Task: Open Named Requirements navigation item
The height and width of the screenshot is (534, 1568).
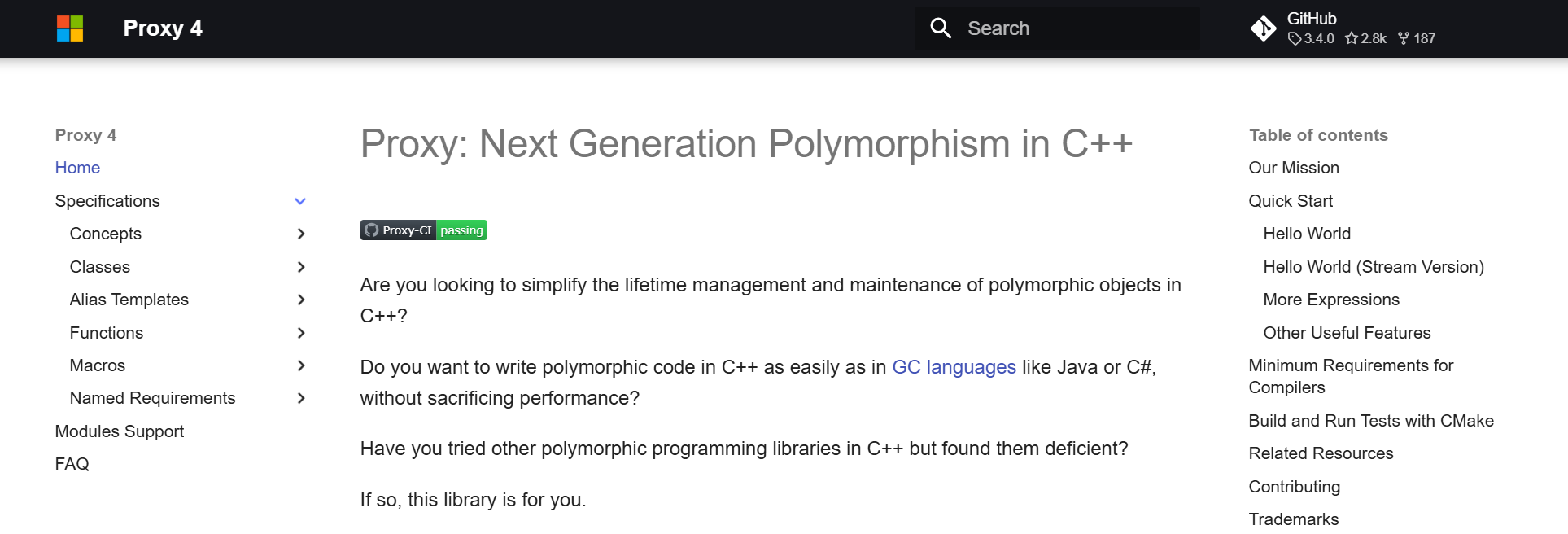Action: tap(153, 398)
